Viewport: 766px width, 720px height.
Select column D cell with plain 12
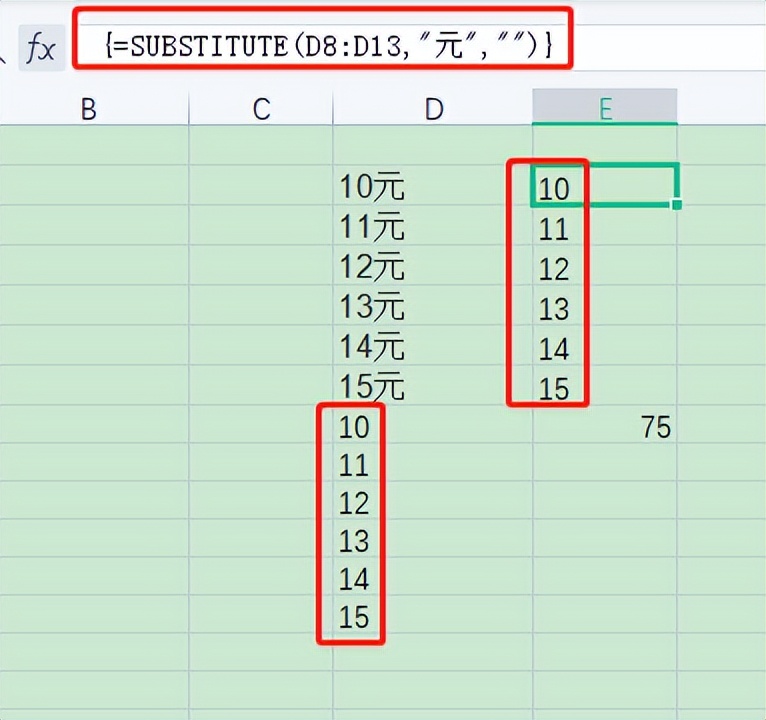pyautogui.click(x=433, y=501)
